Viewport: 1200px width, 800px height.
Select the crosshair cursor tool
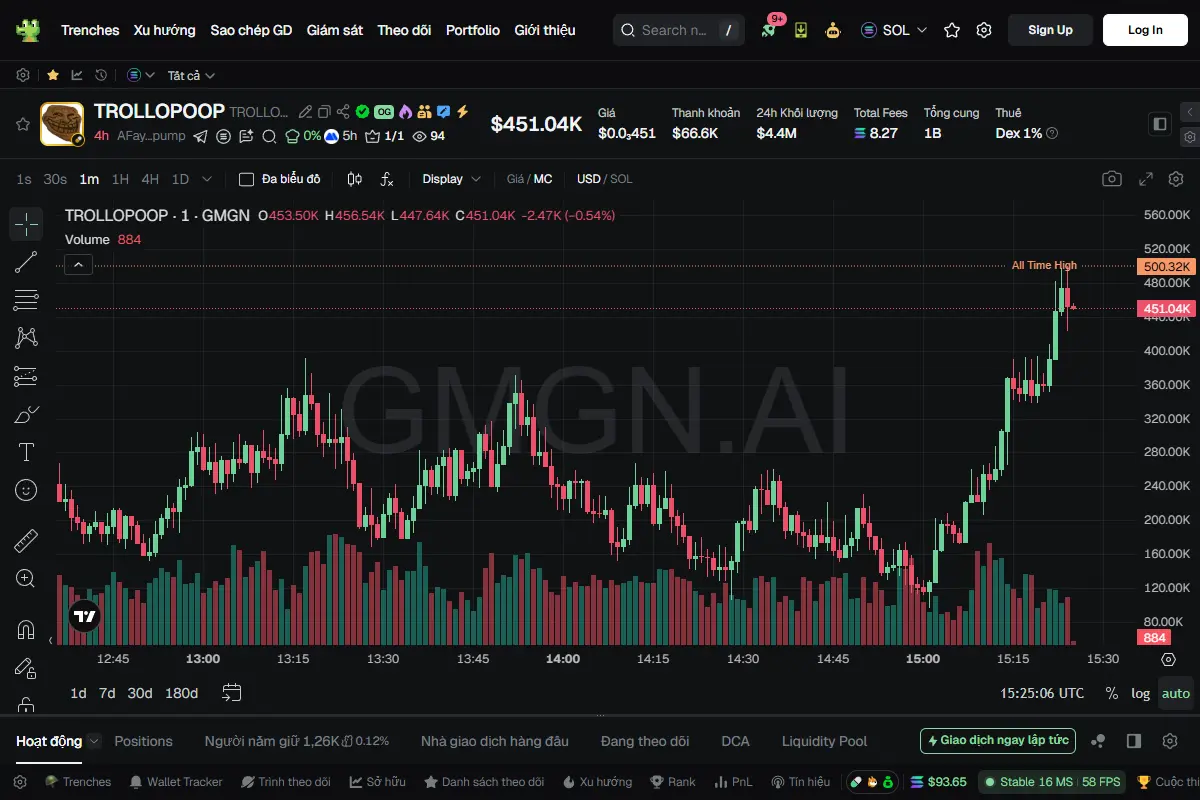(x=26, y=224)
